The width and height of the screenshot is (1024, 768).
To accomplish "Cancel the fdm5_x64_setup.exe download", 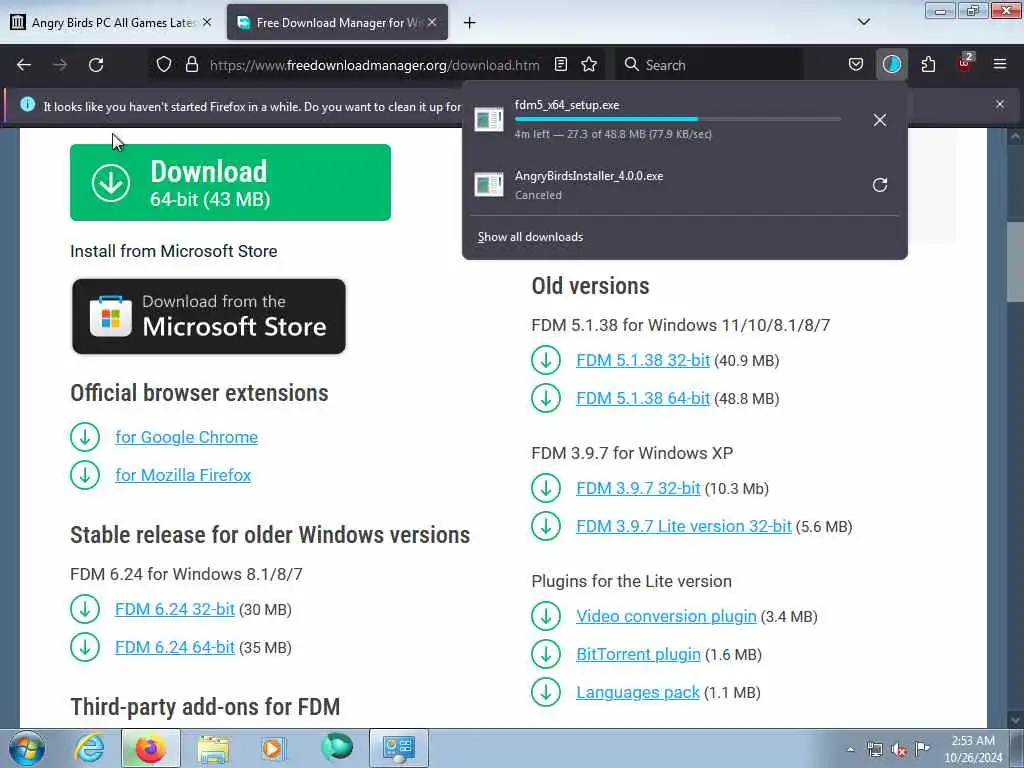I will tap(880, 120).
